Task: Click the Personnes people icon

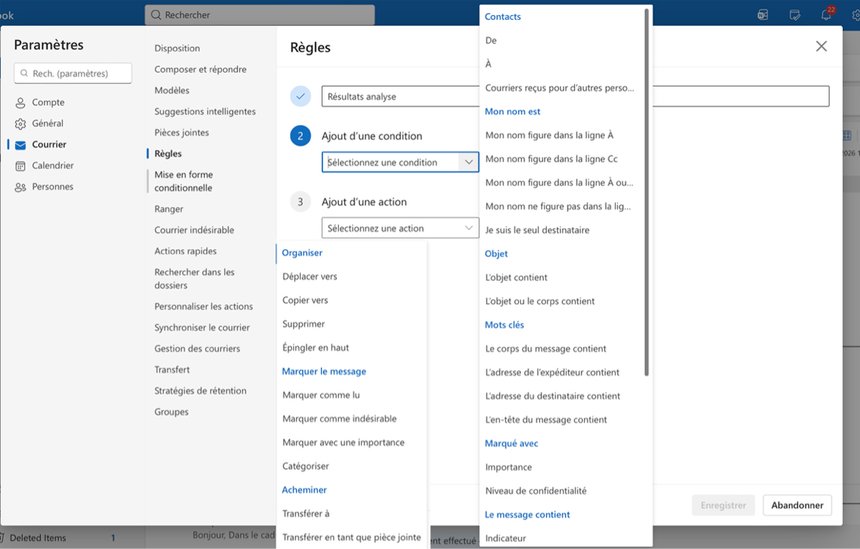Action: pyautogui.click(x=20, y=187)
